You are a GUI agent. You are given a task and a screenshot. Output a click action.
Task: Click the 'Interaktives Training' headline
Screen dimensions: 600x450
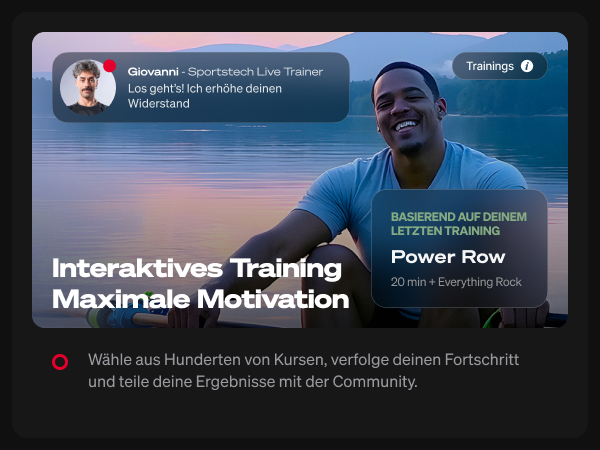197,268
